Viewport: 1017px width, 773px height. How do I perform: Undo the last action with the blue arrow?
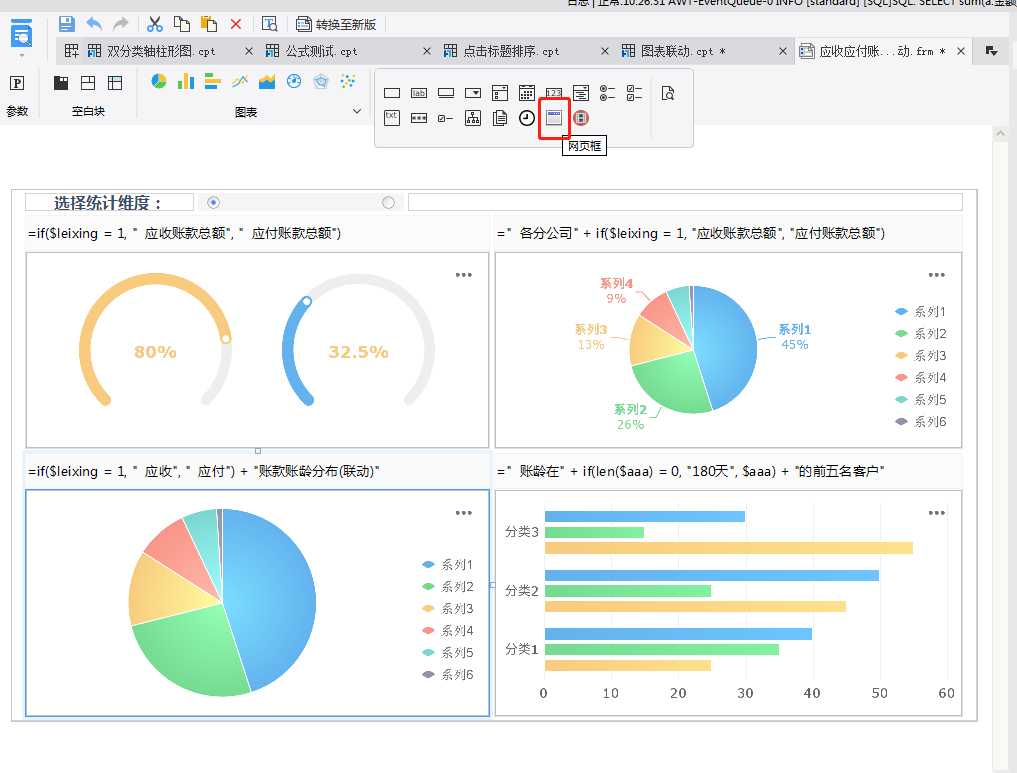point(94,25)
